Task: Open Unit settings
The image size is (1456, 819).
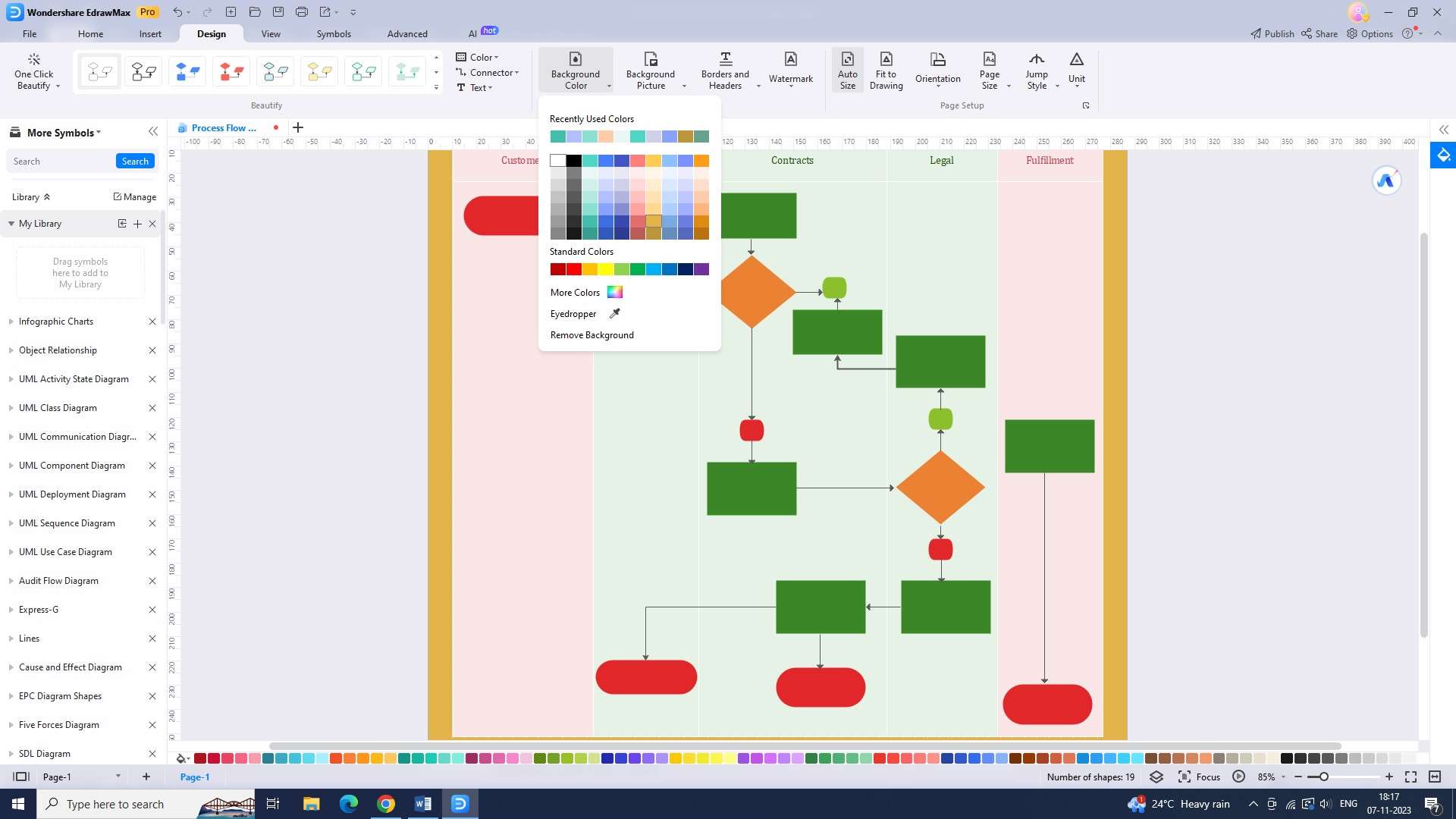Action: coord(1076,70)
